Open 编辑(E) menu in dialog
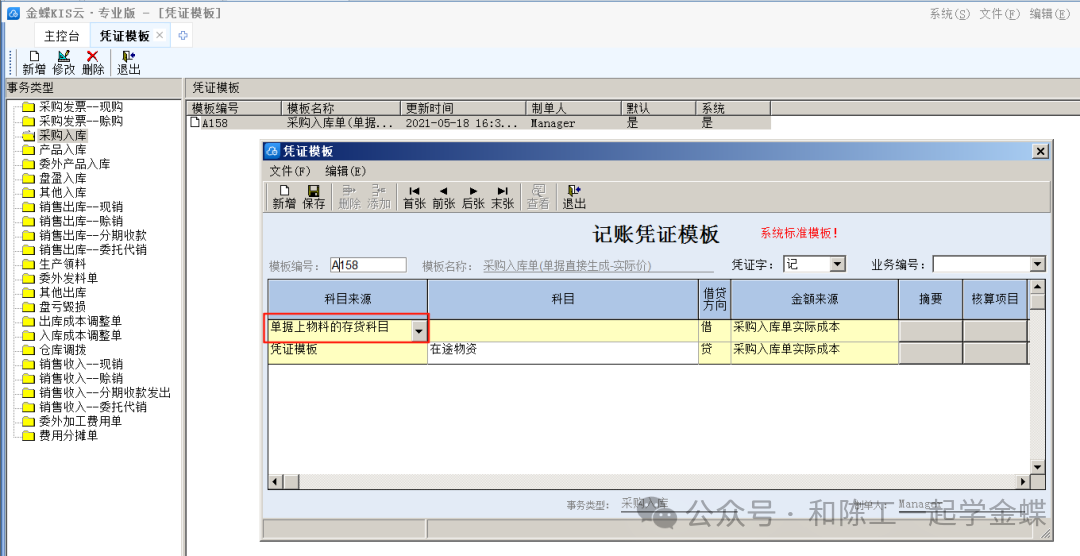 coord(345,171)
